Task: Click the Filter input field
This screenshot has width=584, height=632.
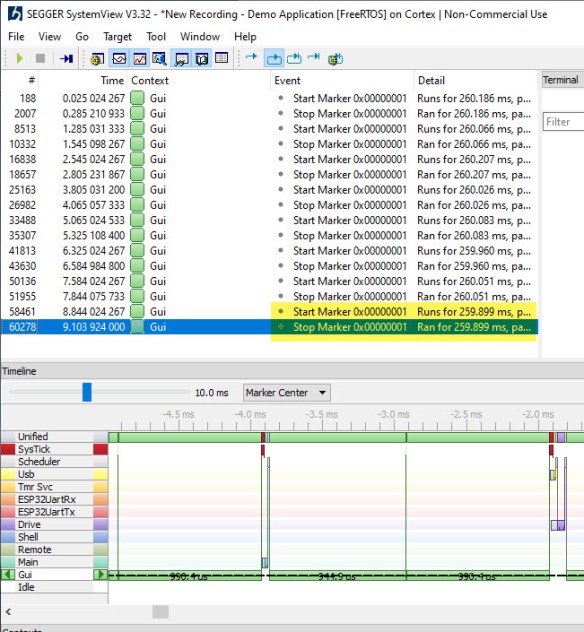Action: click(x=563, y=122)
